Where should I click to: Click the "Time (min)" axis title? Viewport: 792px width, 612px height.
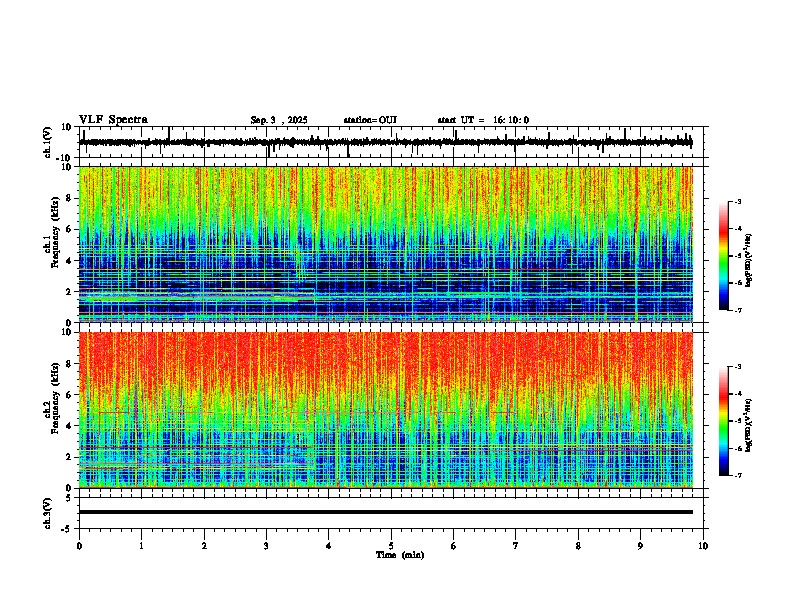coord(400,555)
